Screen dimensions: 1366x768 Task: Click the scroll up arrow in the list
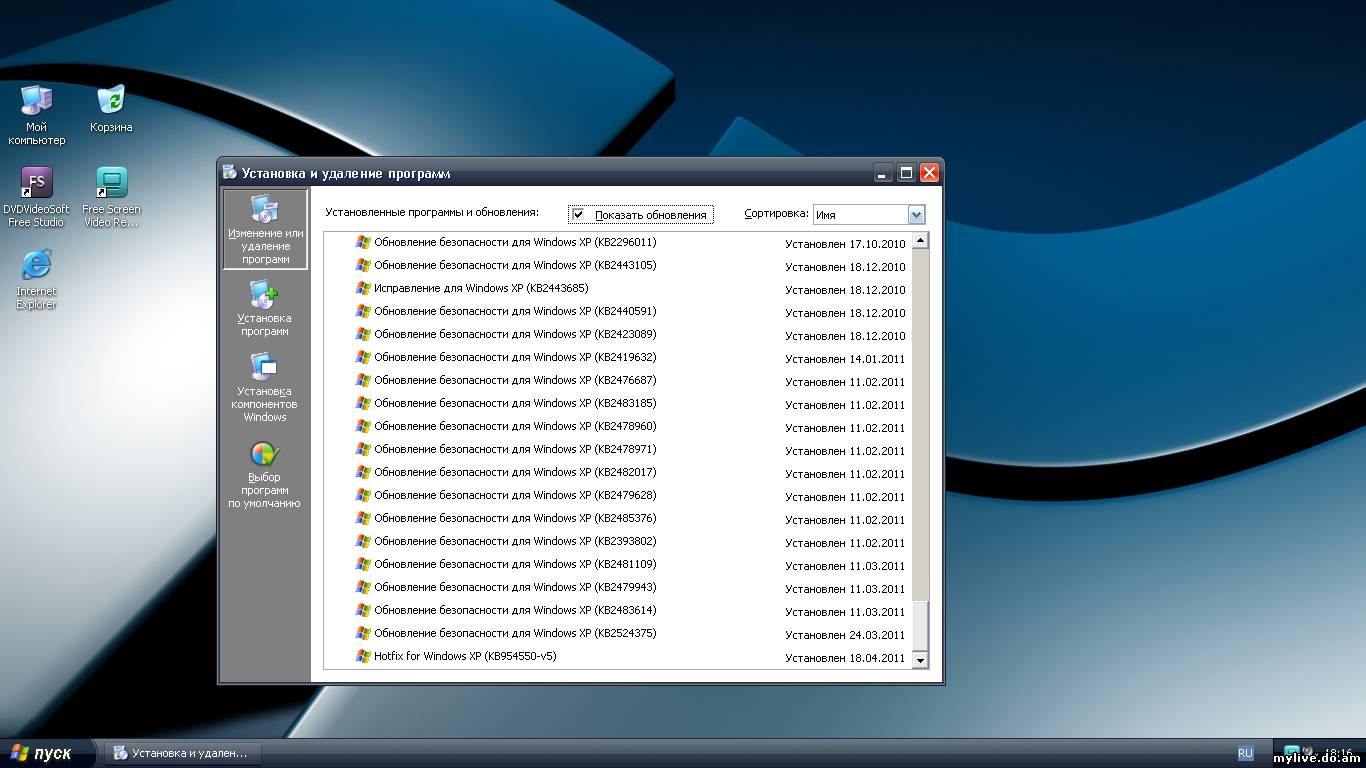[x=920, y=241]
